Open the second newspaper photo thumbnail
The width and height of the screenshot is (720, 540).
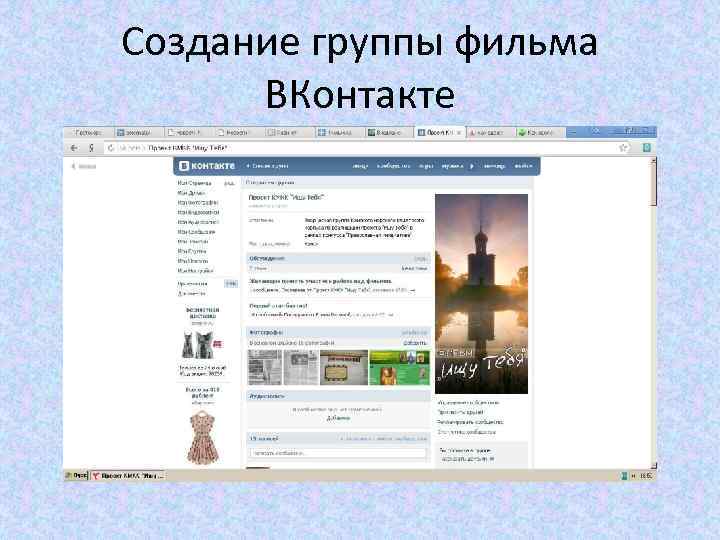(x=301, y=367)
